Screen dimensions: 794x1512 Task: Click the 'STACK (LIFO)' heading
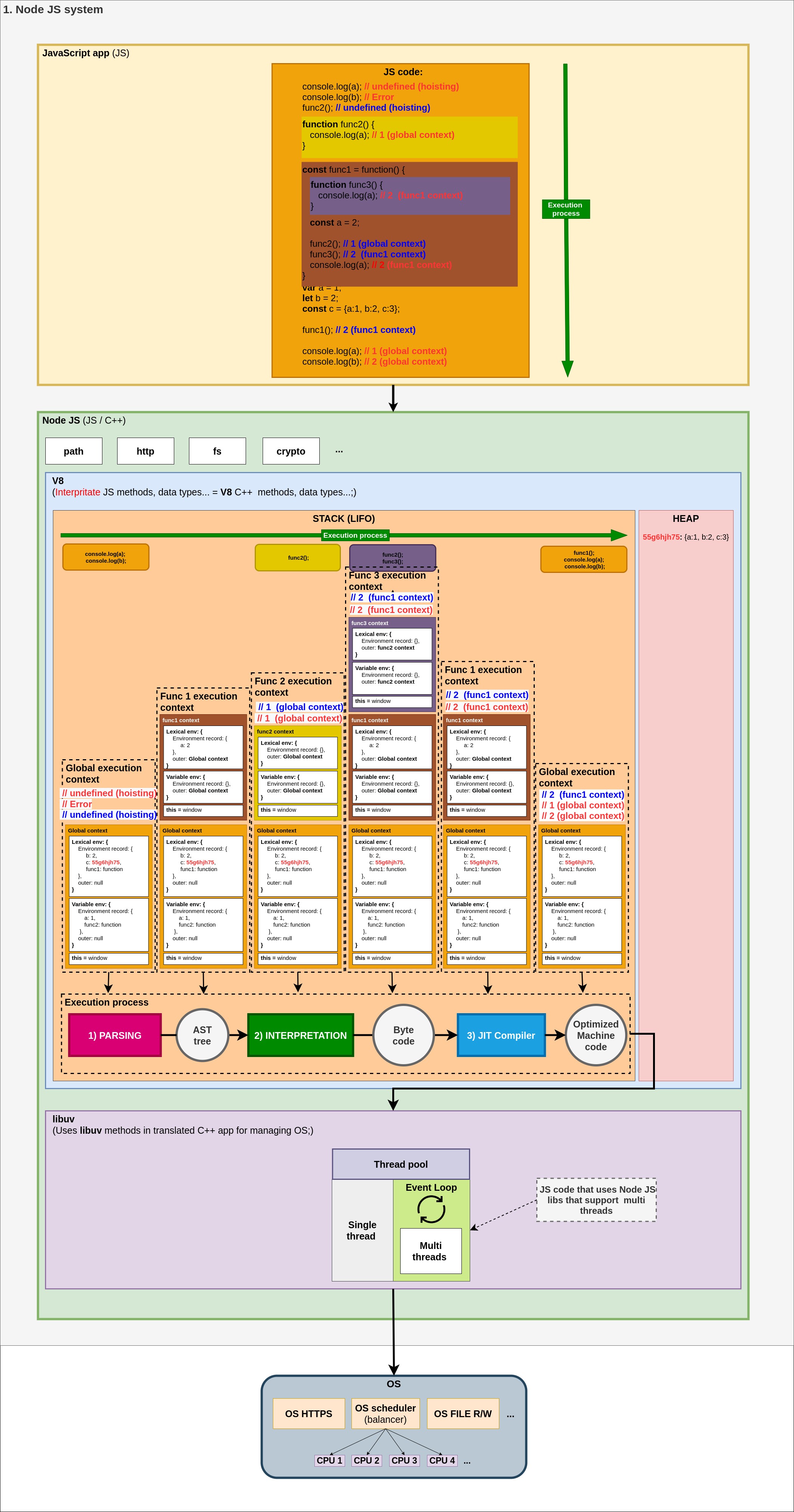[344, 518]
